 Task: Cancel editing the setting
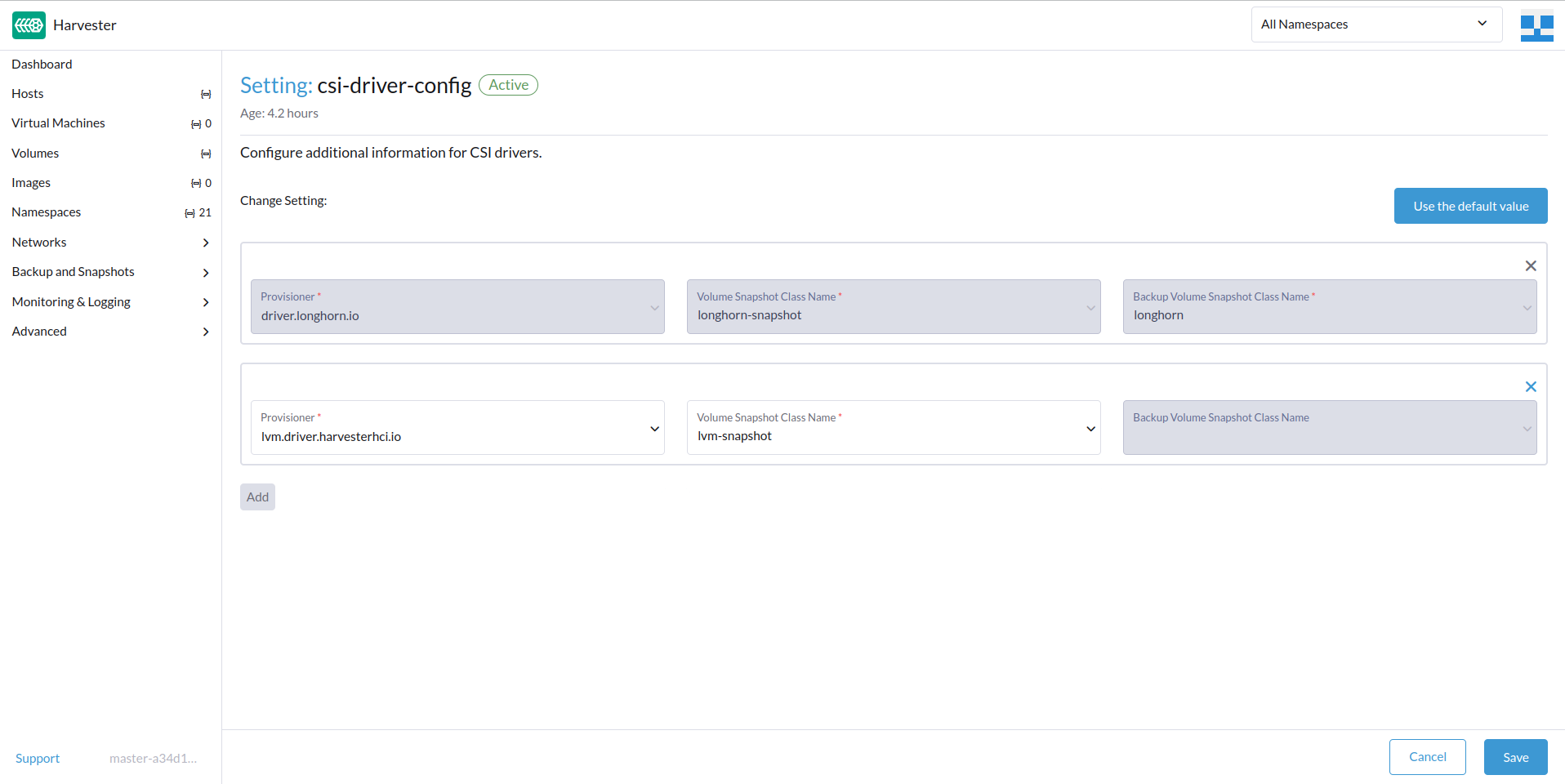(1427, 757)
